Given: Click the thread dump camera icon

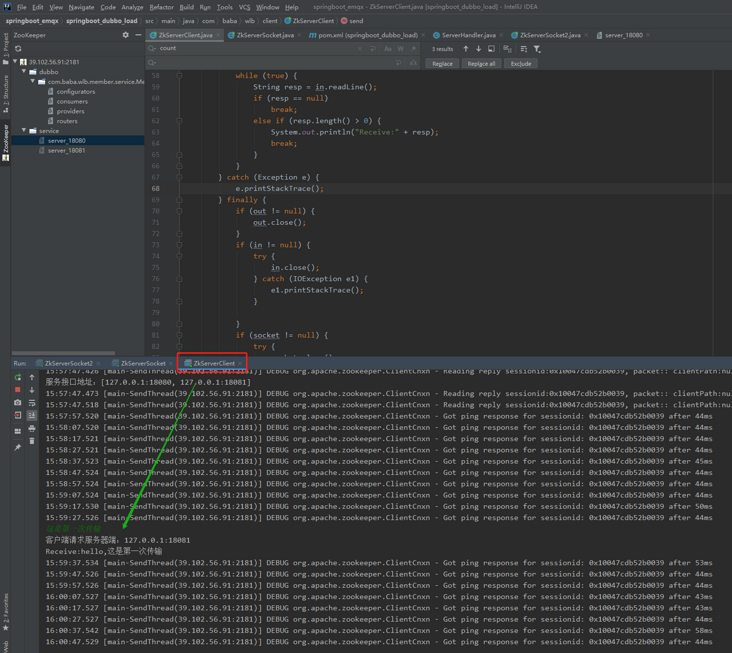Looking at the screenshot, I should coord(18,403).
